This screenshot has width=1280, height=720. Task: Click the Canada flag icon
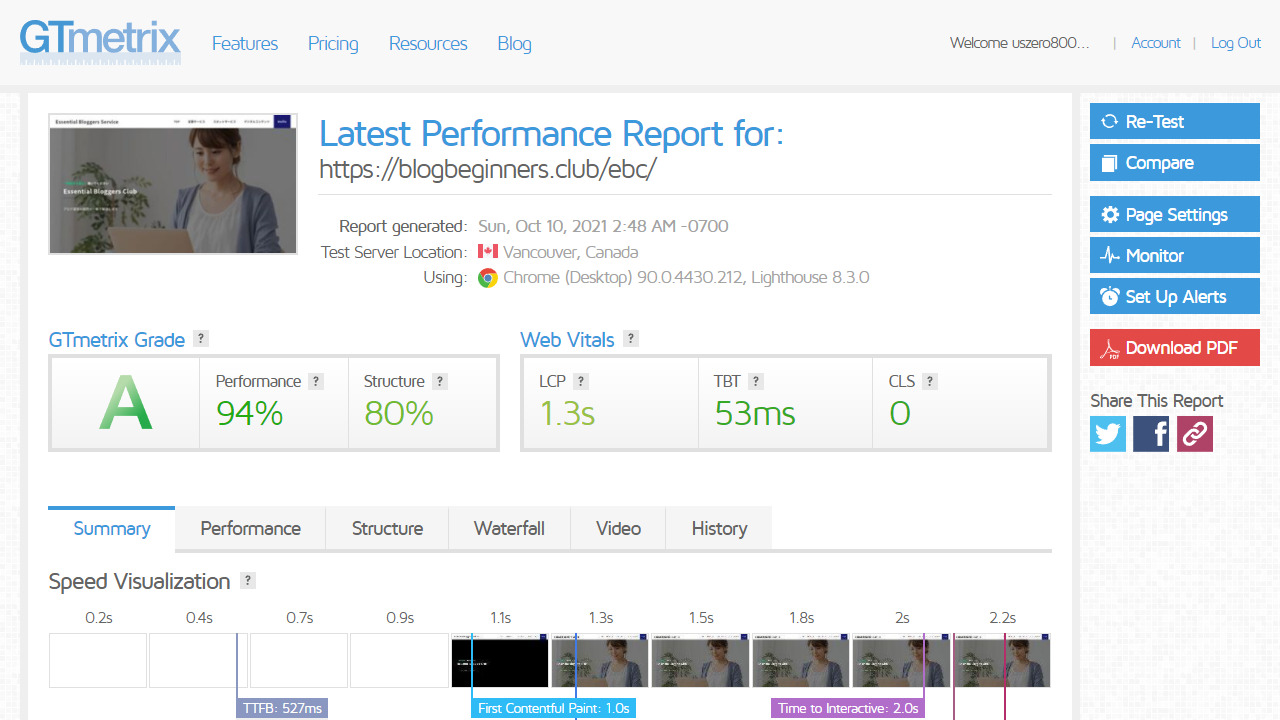pos(488,252)
